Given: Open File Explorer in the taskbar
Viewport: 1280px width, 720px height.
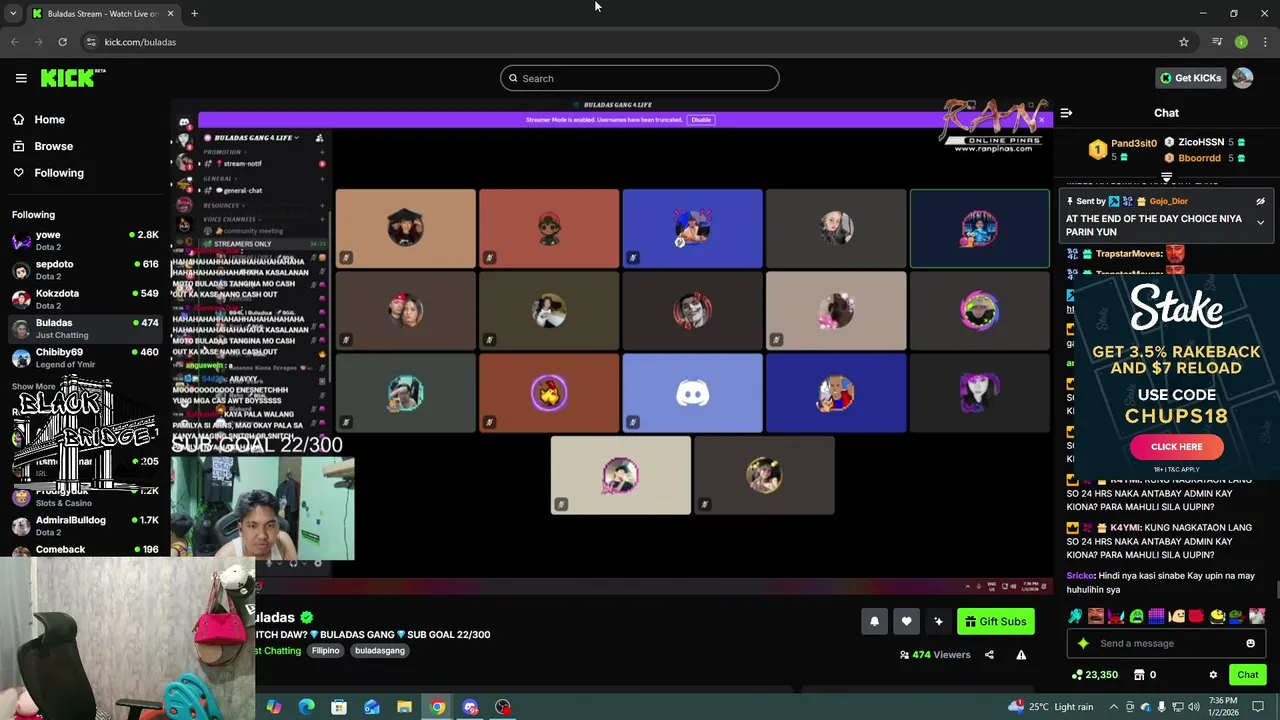Looking at the screenshot, I should point(404,707).
